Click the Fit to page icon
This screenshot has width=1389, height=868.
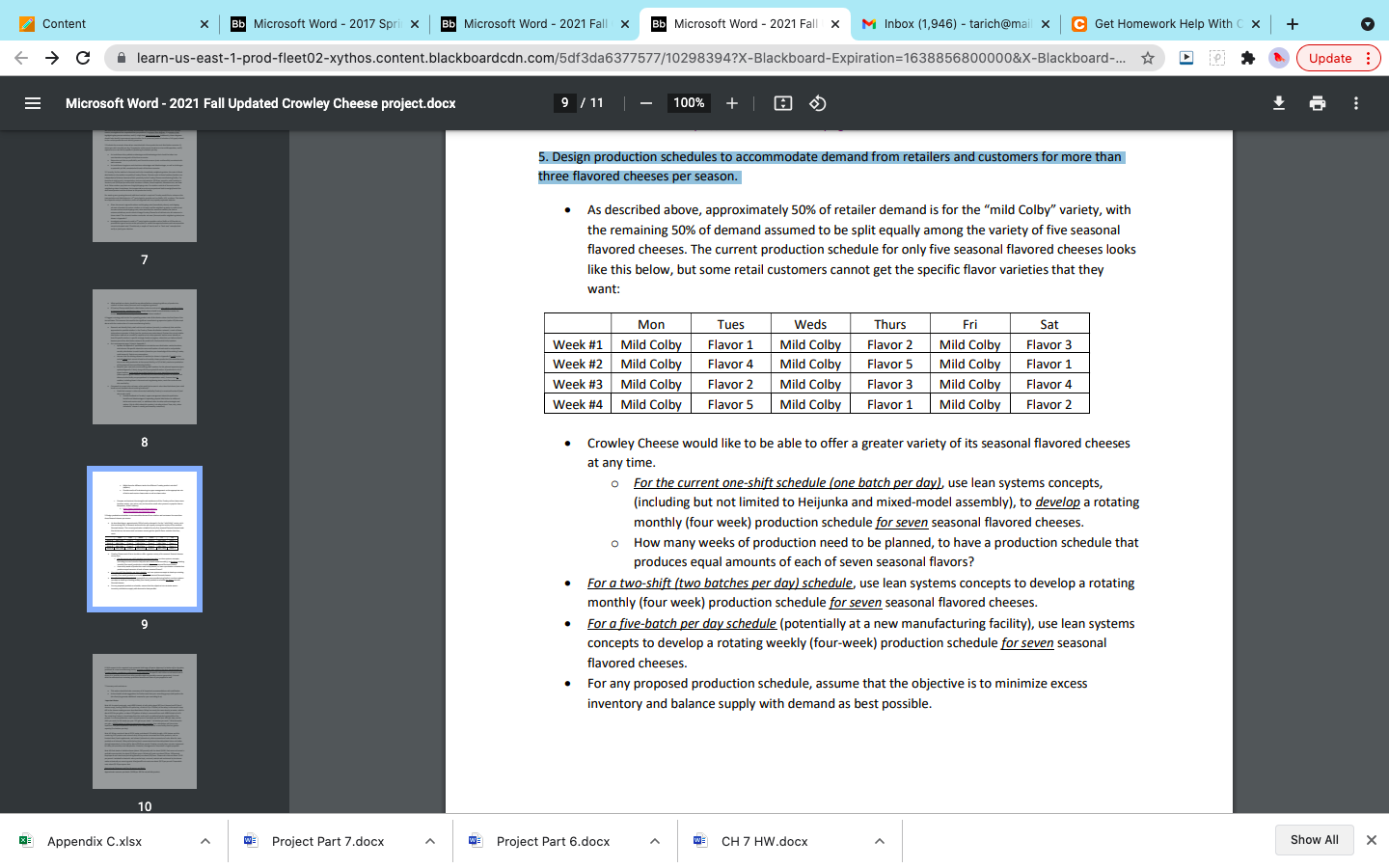coord(783,103)
